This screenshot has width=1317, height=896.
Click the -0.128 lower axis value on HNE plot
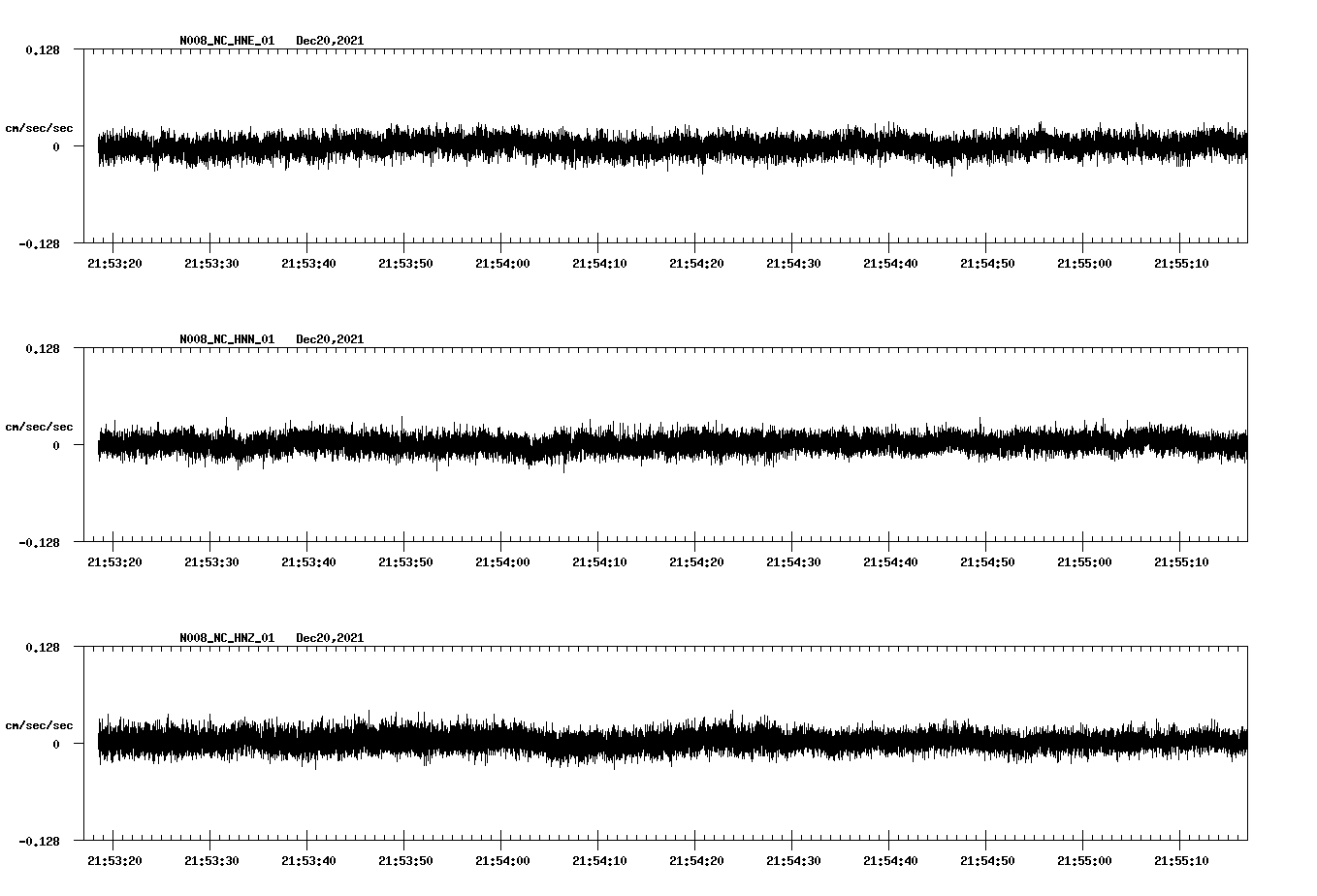tap(39, 243)
